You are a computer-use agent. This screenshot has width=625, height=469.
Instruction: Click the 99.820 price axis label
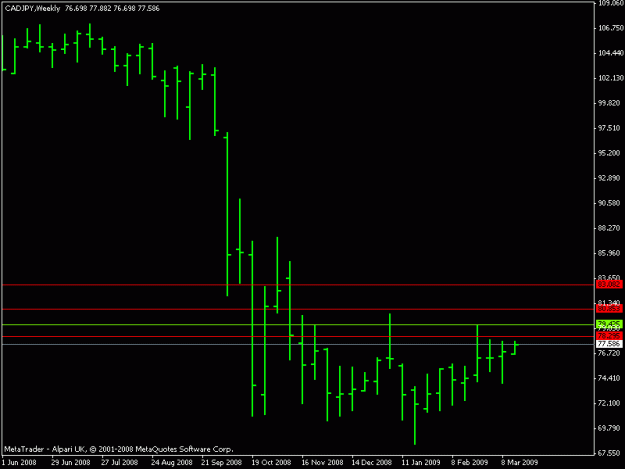609,103
